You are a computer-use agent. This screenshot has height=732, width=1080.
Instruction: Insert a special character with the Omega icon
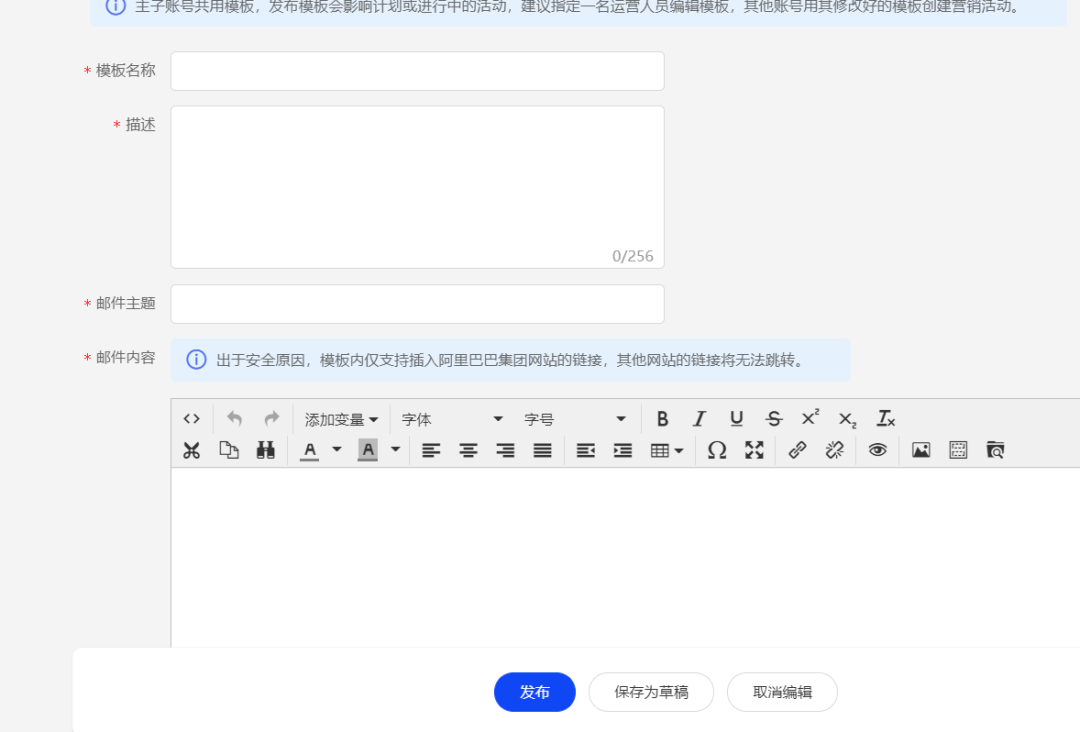[716, 450]
